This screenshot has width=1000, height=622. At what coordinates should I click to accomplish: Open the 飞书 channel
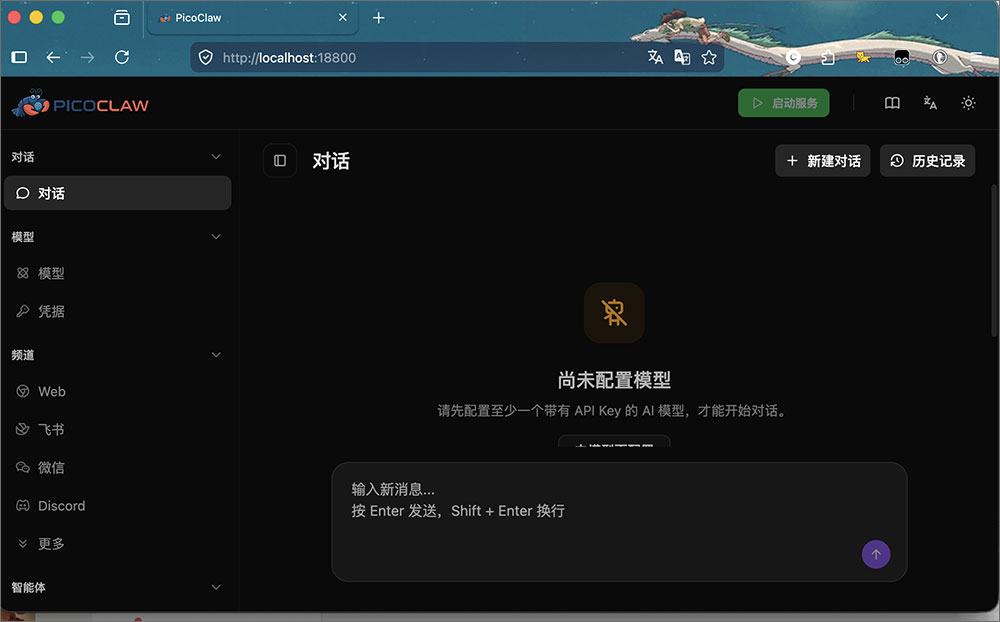[117, 429]
